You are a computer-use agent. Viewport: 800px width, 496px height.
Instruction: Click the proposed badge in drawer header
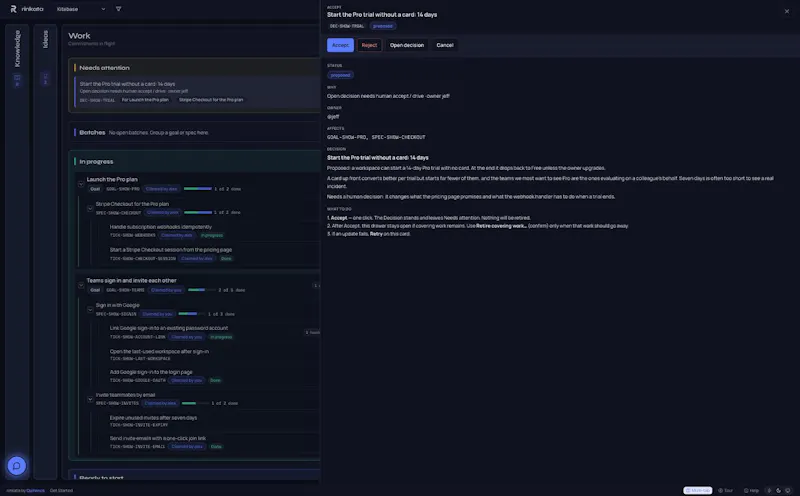pyautogui.click(x=383, y=26)
